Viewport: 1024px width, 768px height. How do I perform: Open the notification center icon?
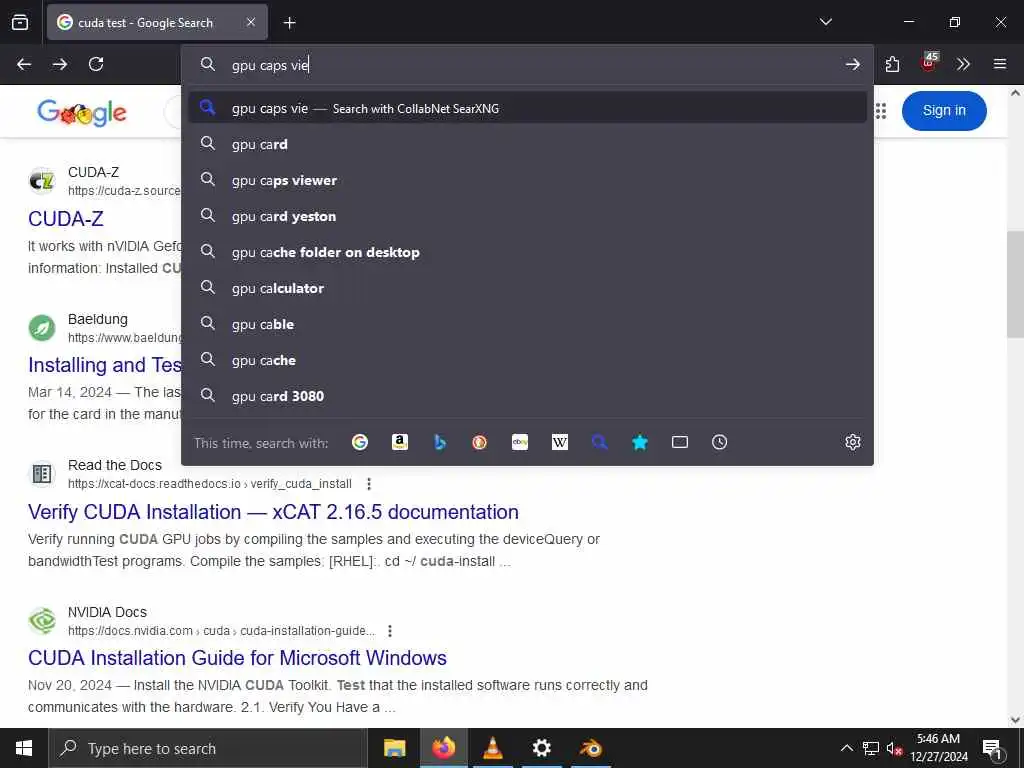coord(992,748)
